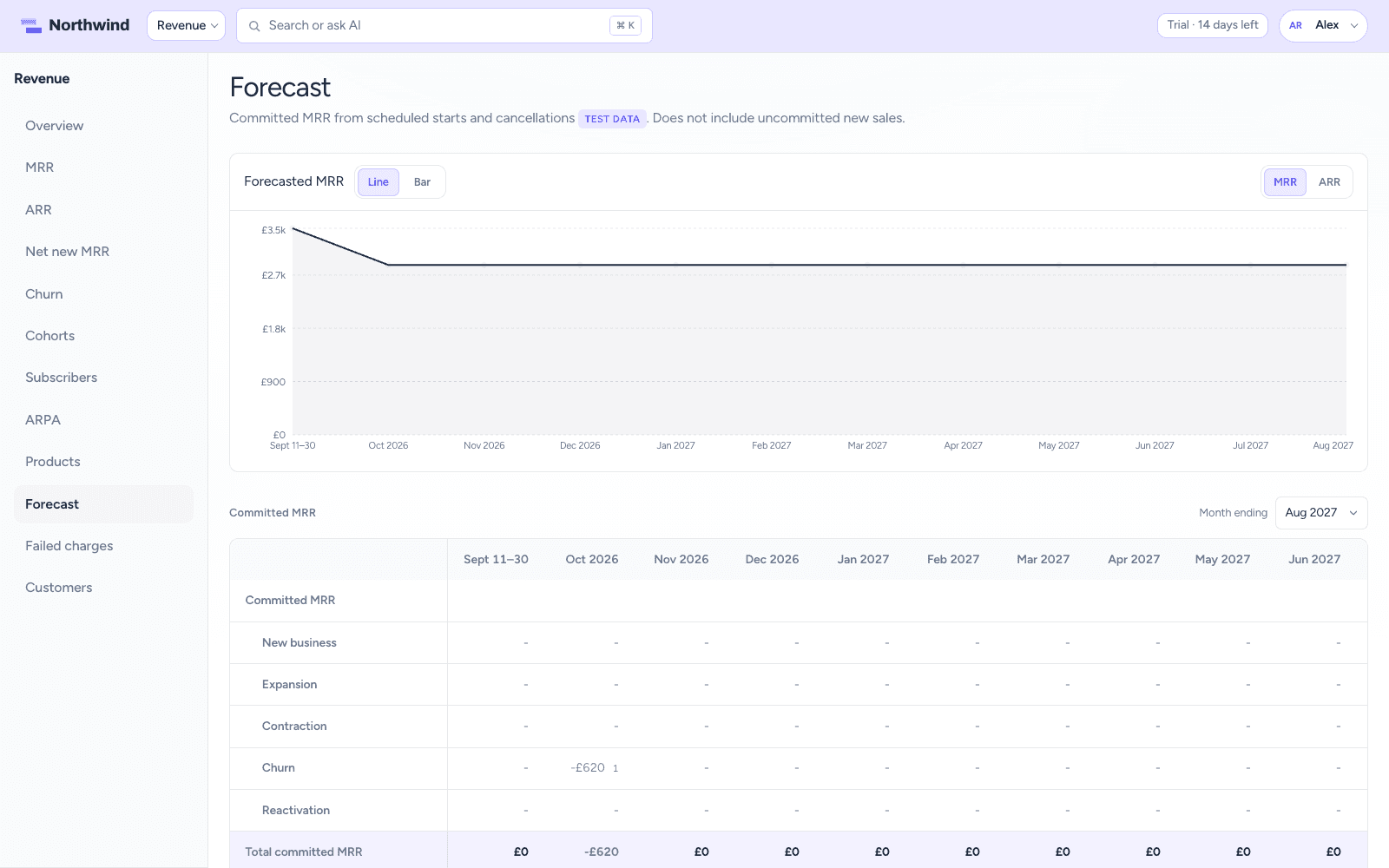Viewport: 1389px width, 868px height.
Task: Click the Trial 14 days left button
Action: tap(1213, 25)
